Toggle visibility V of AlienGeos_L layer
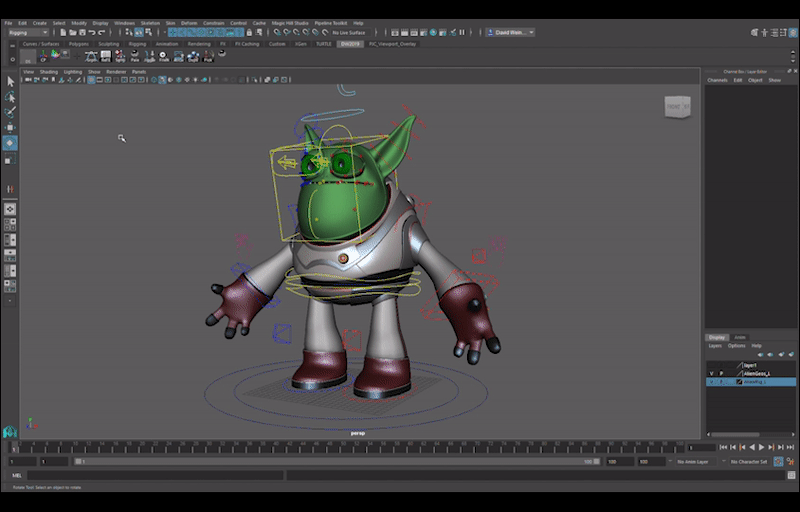The image size is (800, 512). 711,374
